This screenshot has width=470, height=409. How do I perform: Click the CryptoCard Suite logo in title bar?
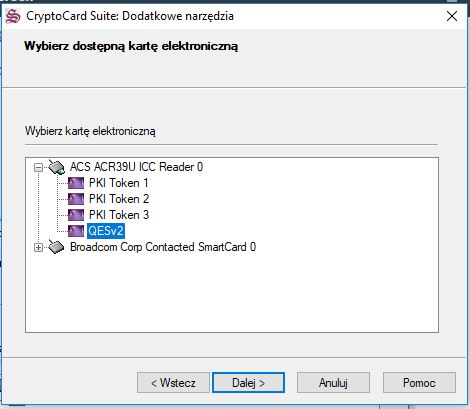13,16
